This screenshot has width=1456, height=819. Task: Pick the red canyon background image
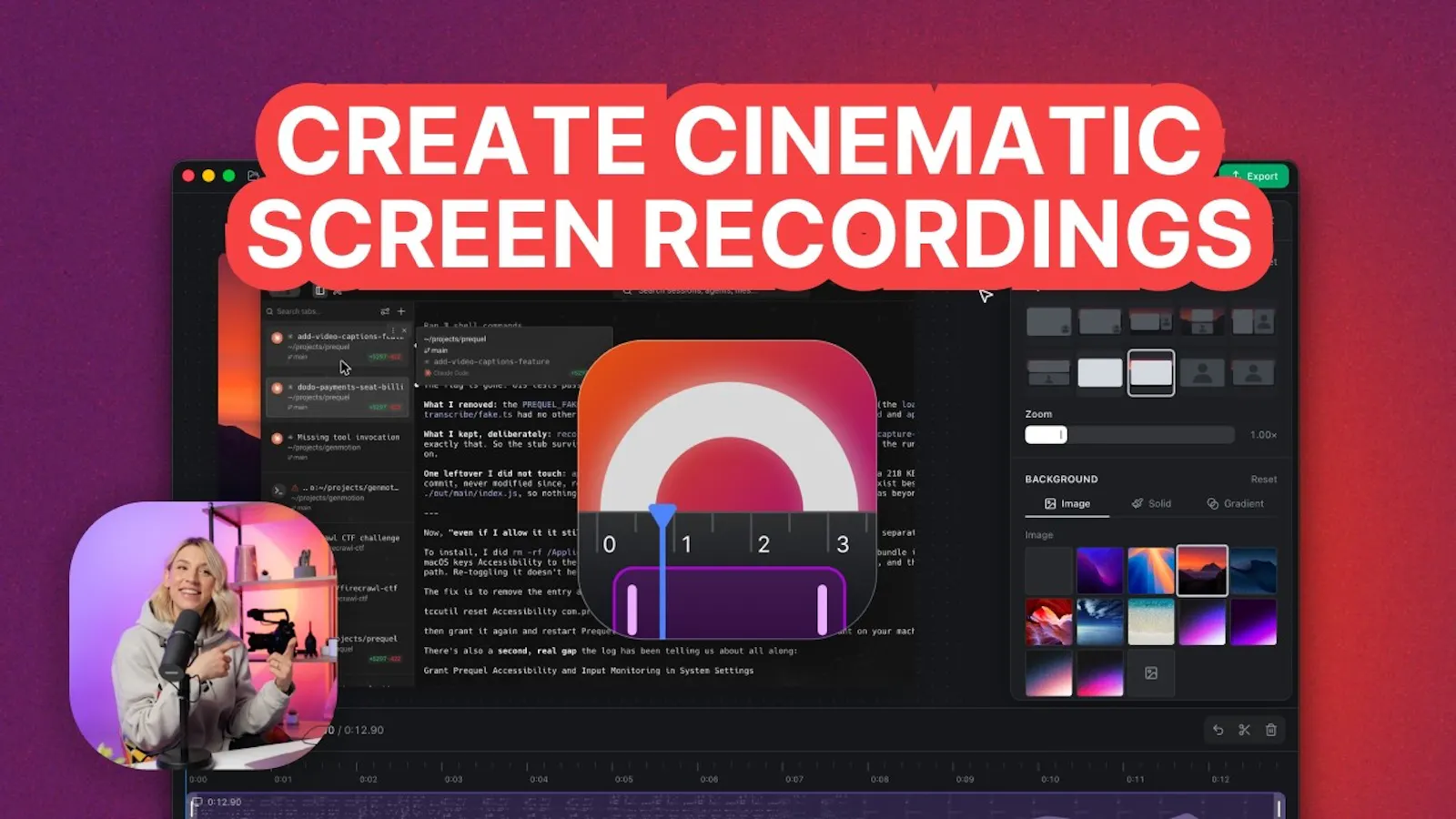pos(1048,622)
